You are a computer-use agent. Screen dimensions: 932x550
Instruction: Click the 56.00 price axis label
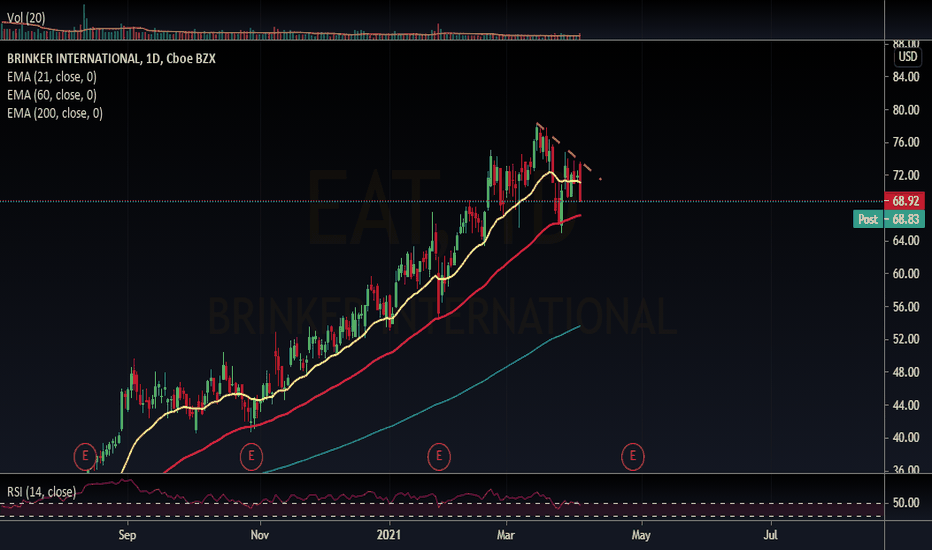(906, 307)
